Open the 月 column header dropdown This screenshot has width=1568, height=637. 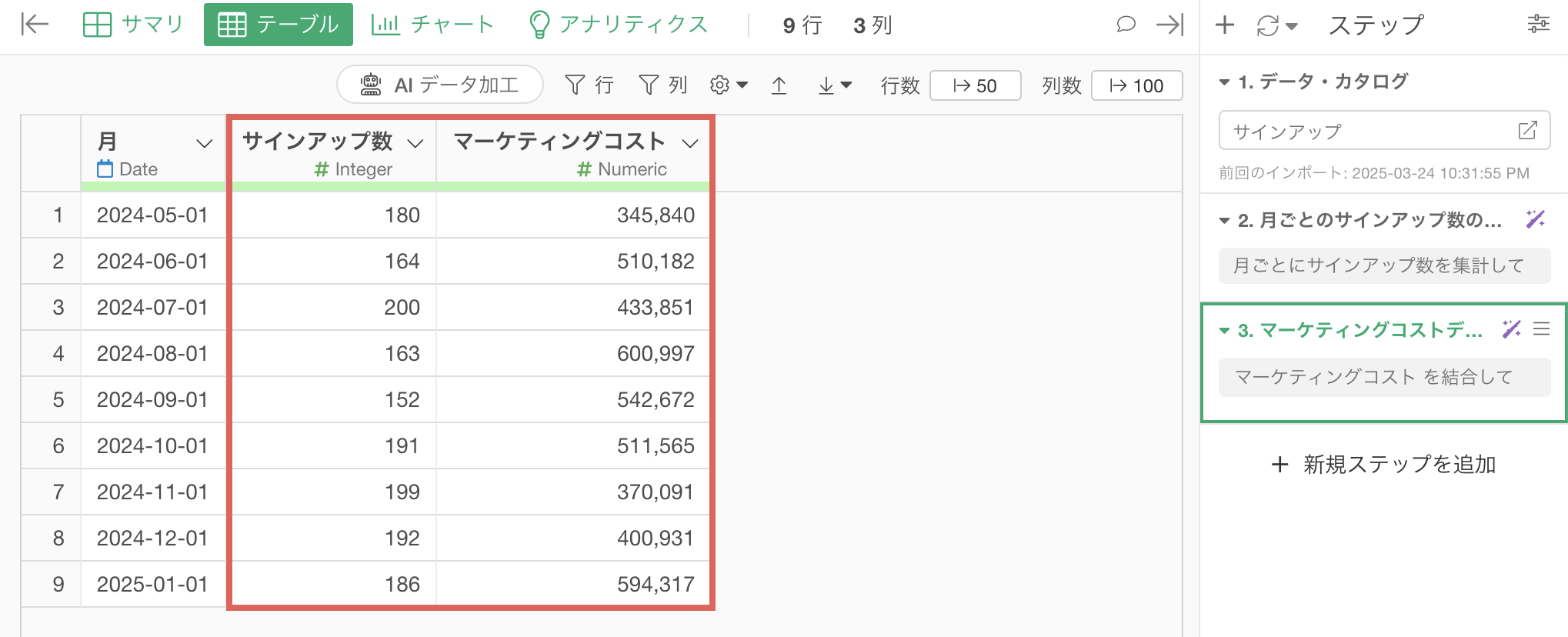204,144
